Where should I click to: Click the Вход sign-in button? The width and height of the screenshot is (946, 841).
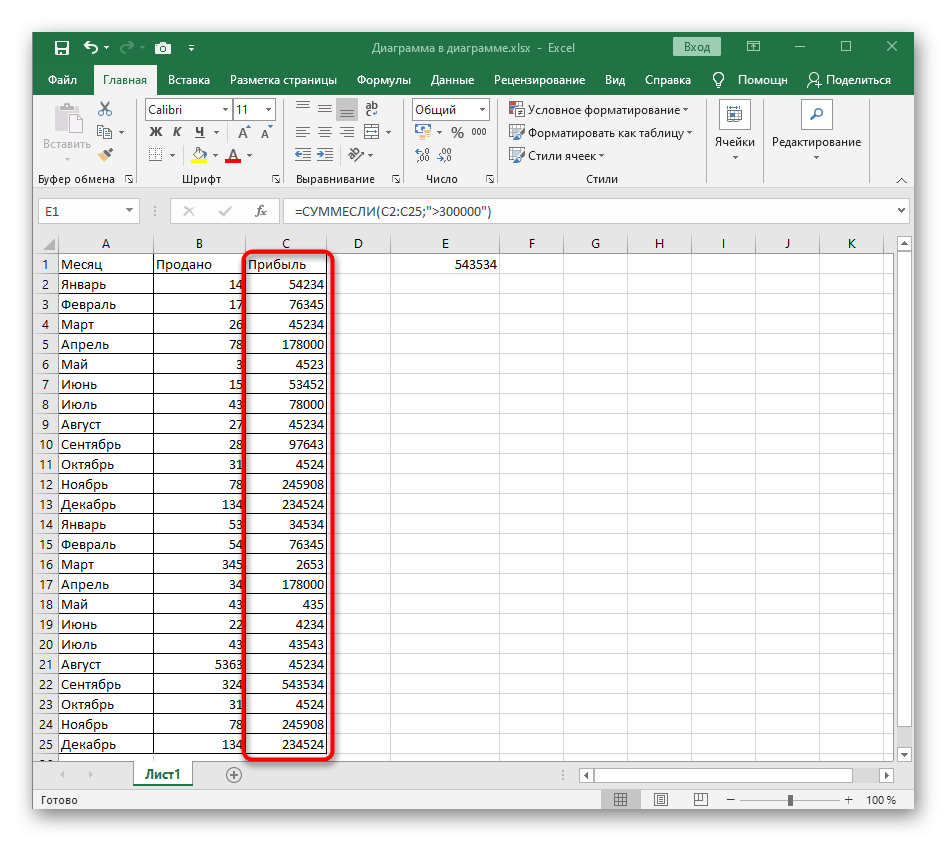pos(697,47)
